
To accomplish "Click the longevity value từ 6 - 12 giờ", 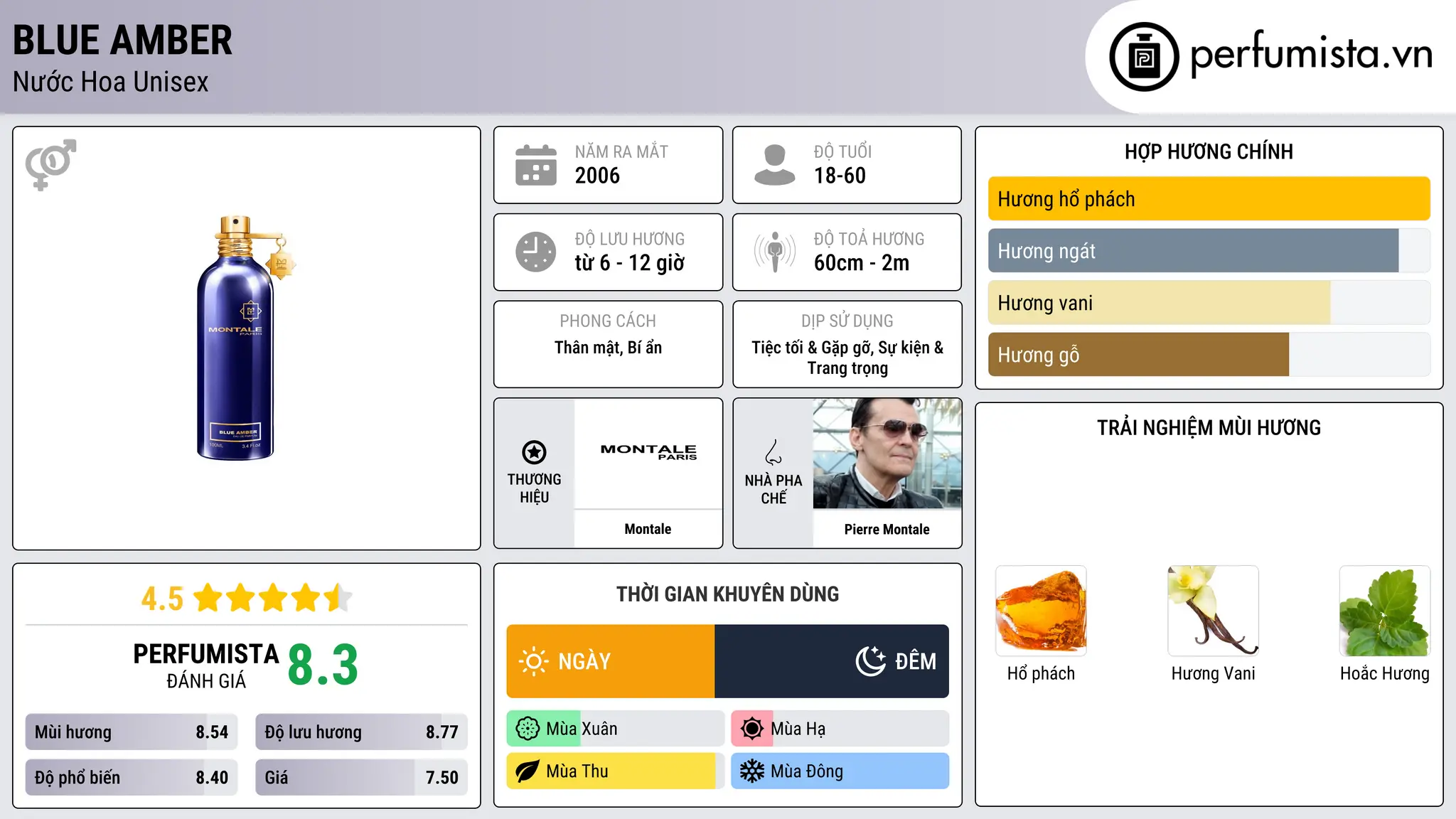I will [629, 263].
